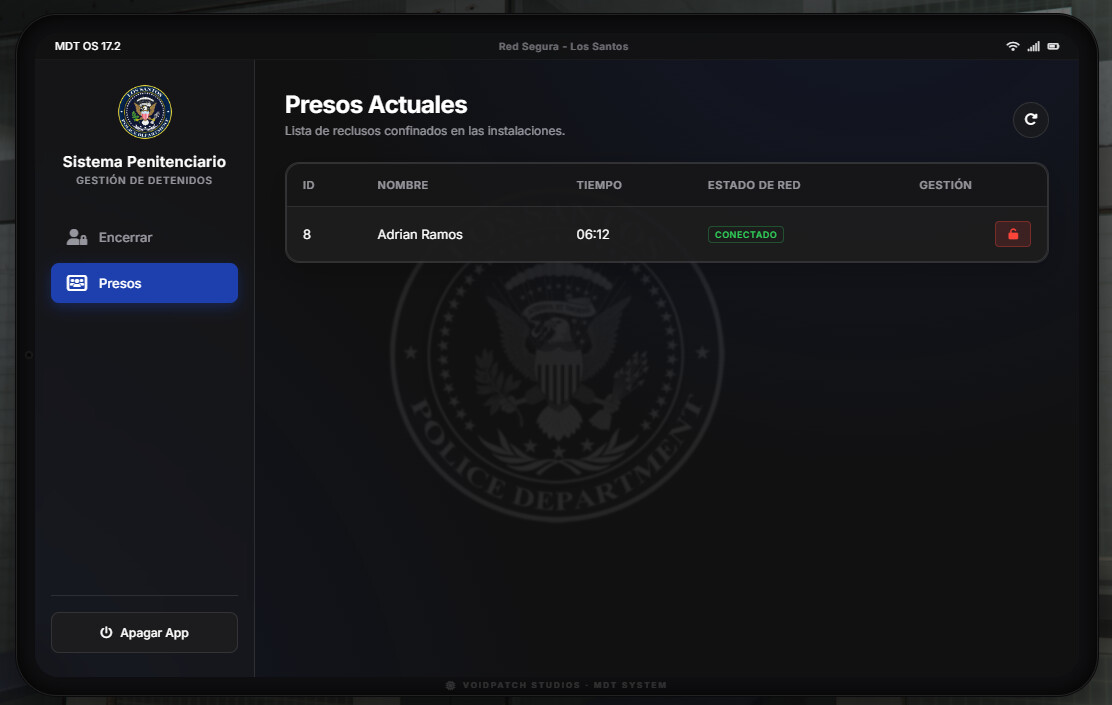This screenshot has width=1112, height=705.
Task: Click the Encerrar user-lock icon
Action: click(x=77, y=237)
